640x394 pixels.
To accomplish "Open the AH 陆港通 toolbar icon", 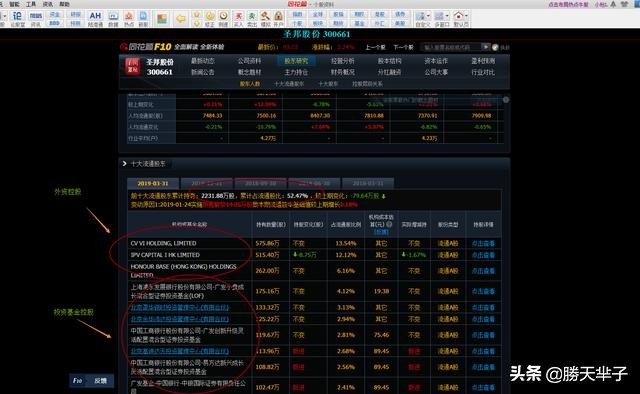I will (95, 18).
